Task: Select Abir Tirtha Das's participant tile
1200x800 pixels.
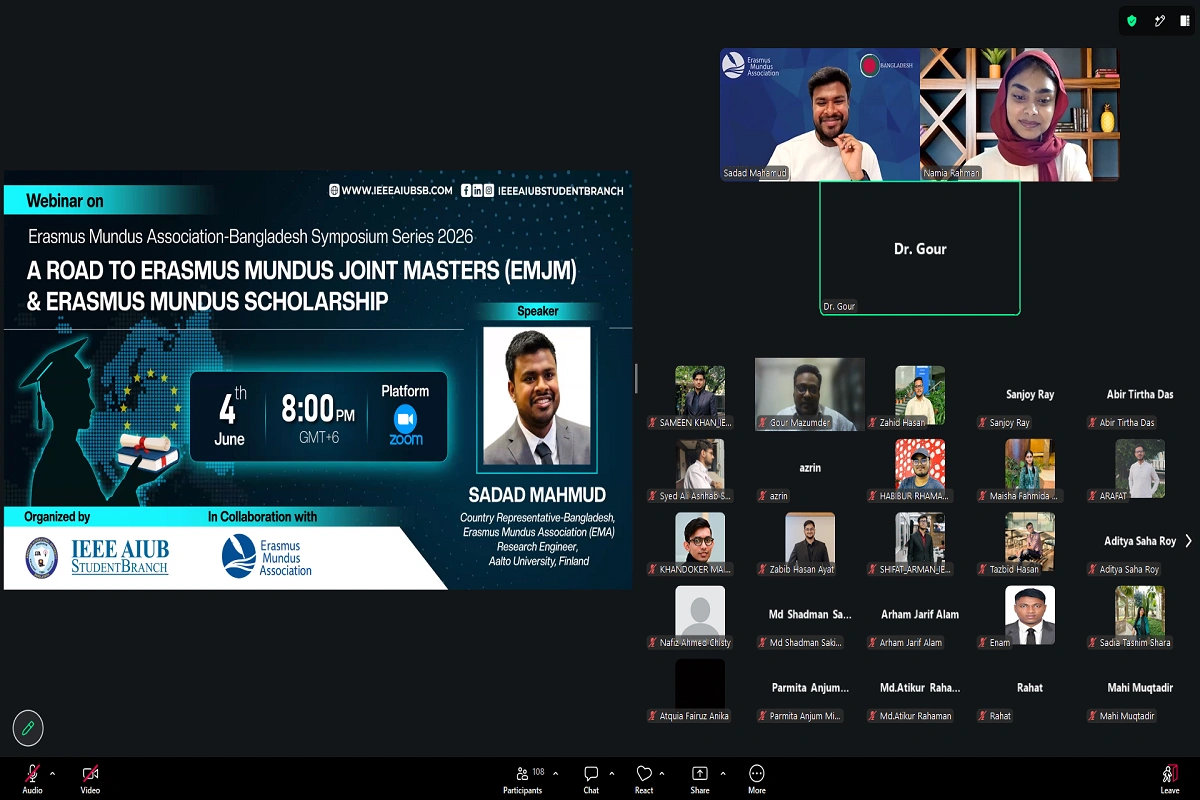Action: (1140, 397)
